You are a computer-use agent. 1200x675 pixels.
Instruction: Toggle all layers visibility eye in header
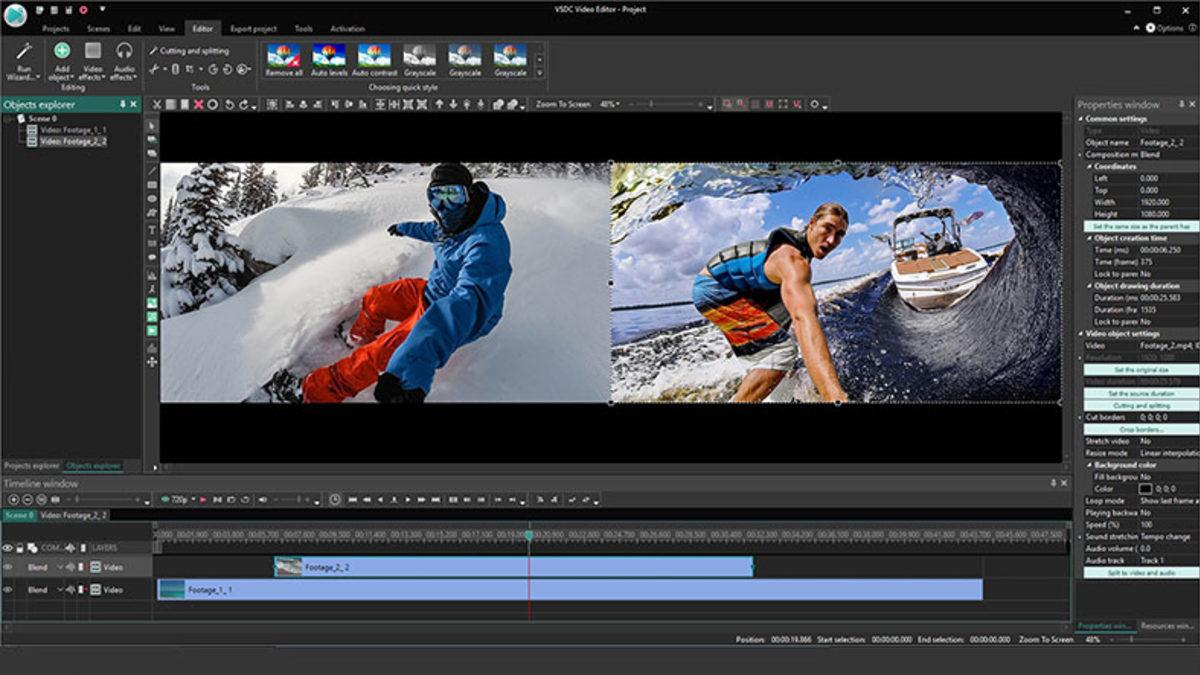pos(8,548)
